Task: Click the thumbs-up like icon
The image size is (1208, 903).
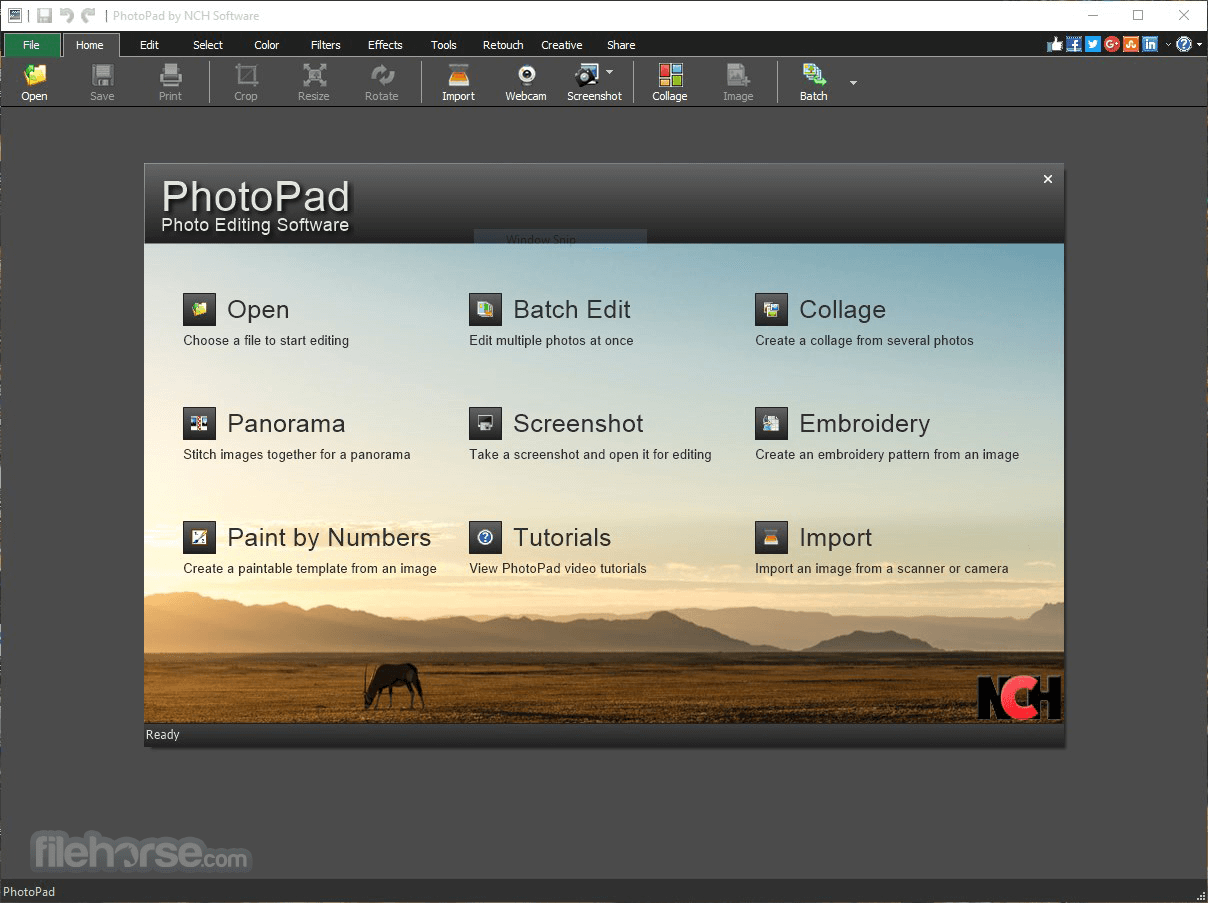Action: click(1055, 44)
